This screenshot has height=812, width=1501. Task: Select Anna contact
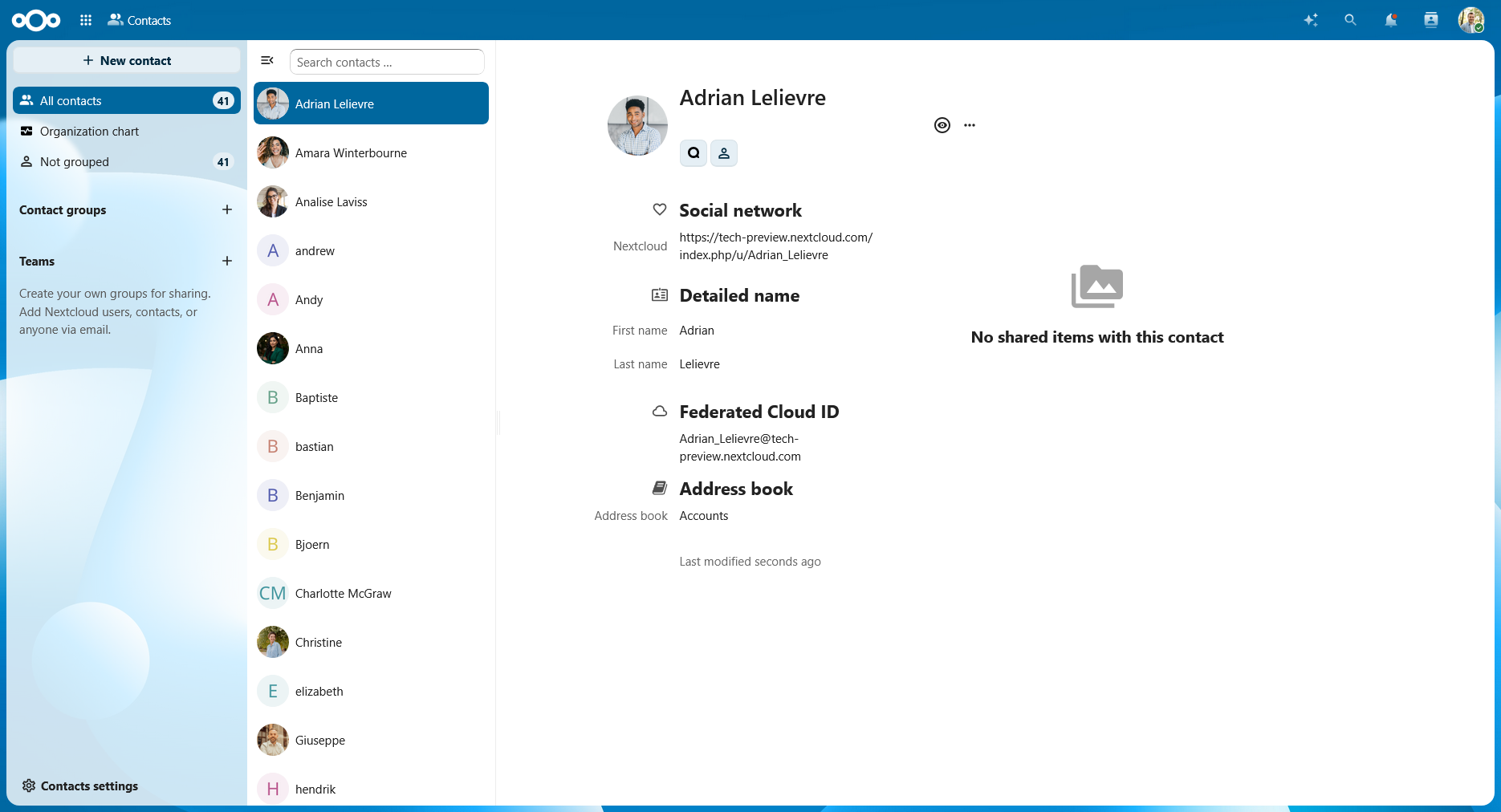pos(371,348)
